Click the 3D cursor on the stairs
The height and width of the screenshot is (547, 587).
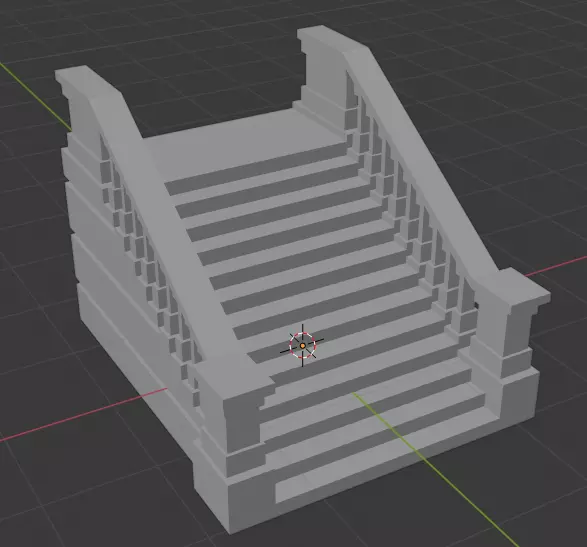pyautogui.click(x=302, y=345)
